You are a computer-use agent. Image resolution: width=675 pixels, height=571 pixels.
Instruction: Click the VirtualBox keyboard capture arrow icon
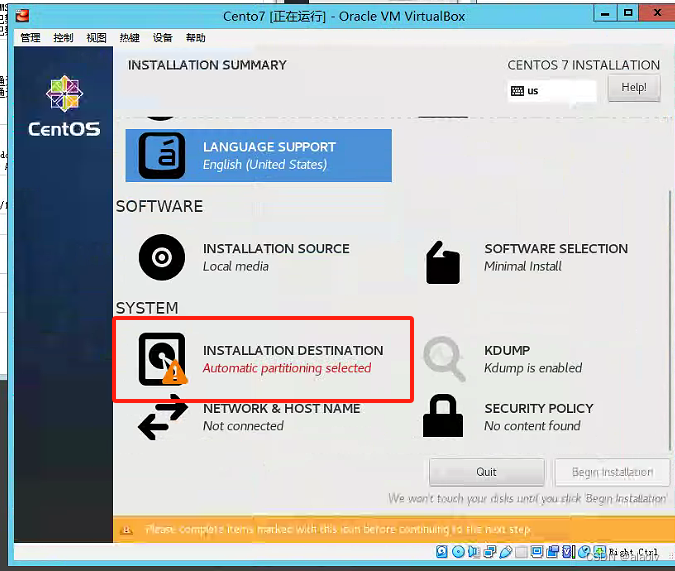coord(600,551)
